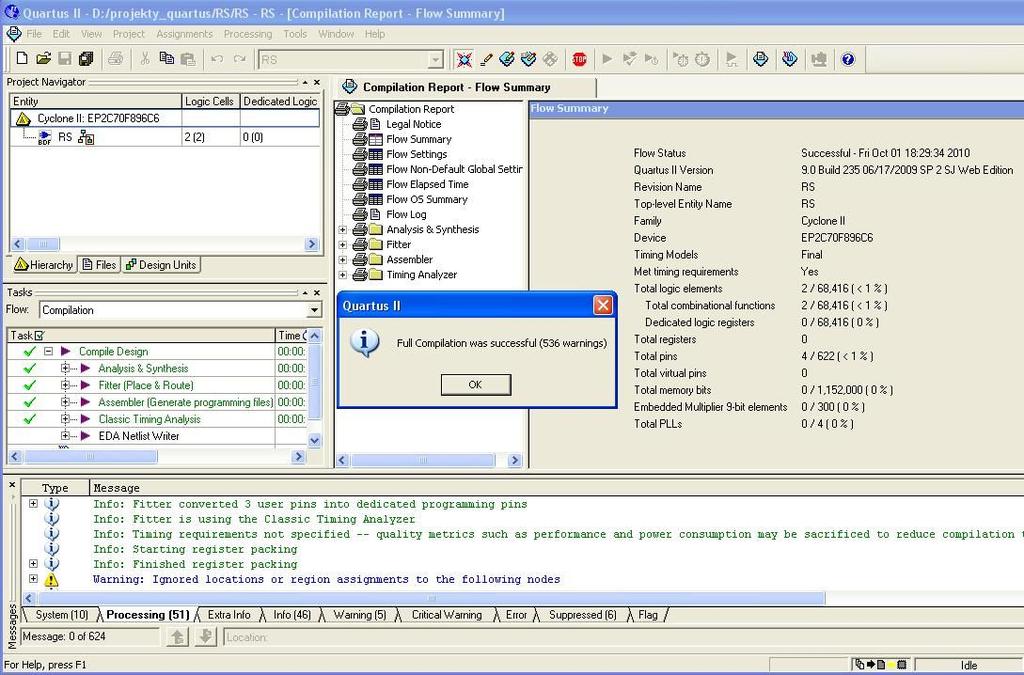Screen dimensions: 1024x675
Task: Click the Copy toolbar icon
Action: [x=167, y=59]
